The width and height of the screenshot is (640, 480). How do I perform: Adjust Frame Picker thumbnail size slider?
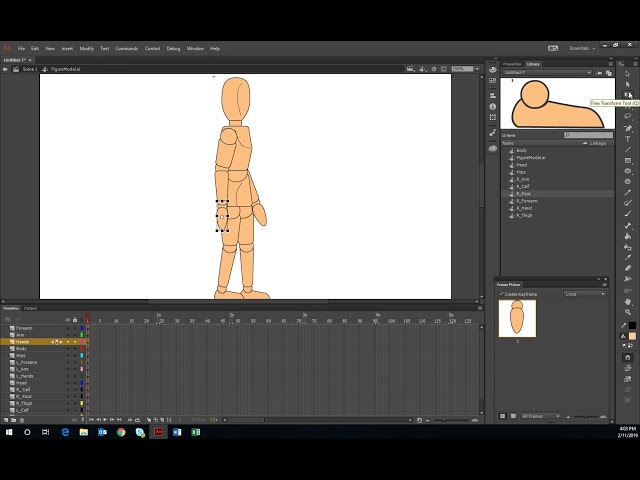pos(586,416)
